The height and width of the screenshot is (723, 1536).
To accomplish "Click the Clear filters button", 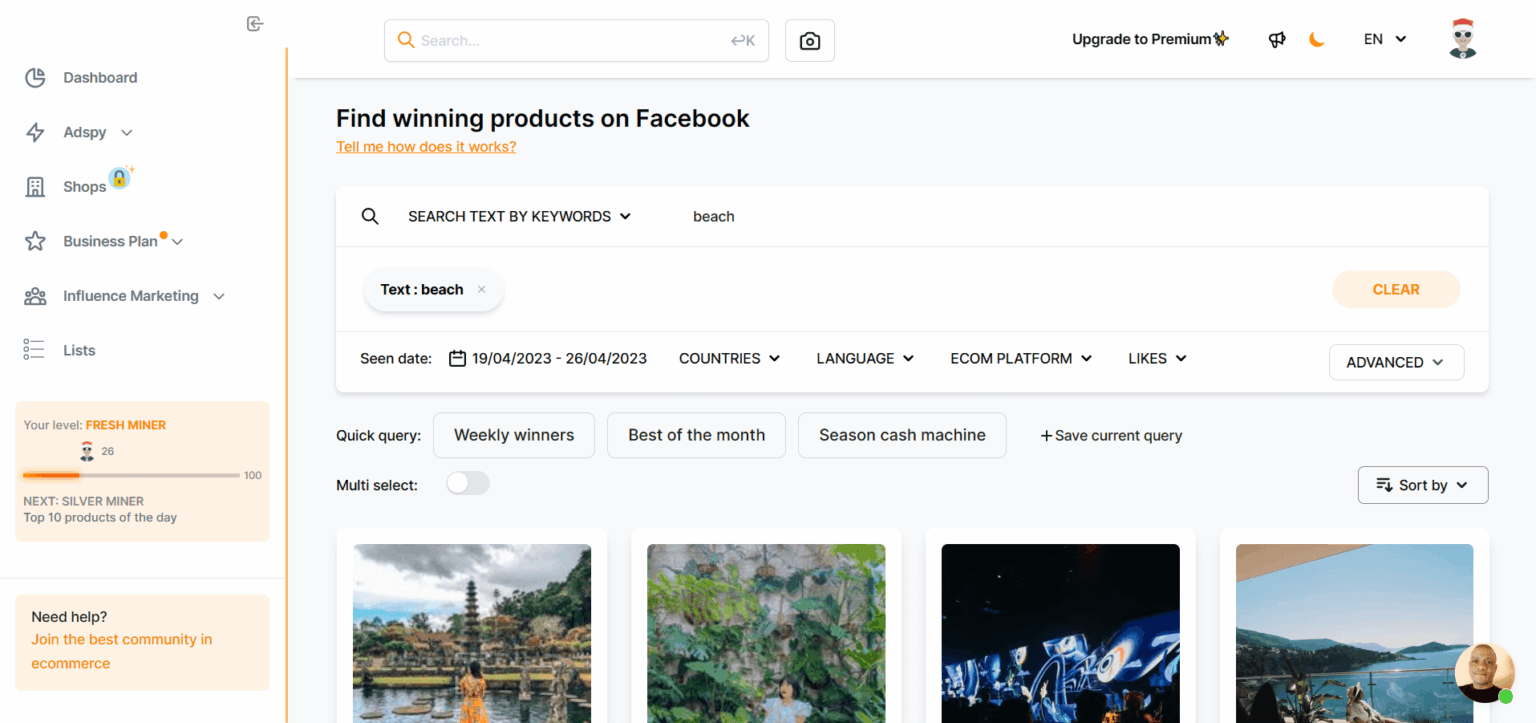I will pyautogui.click(x=1396, y=289).
